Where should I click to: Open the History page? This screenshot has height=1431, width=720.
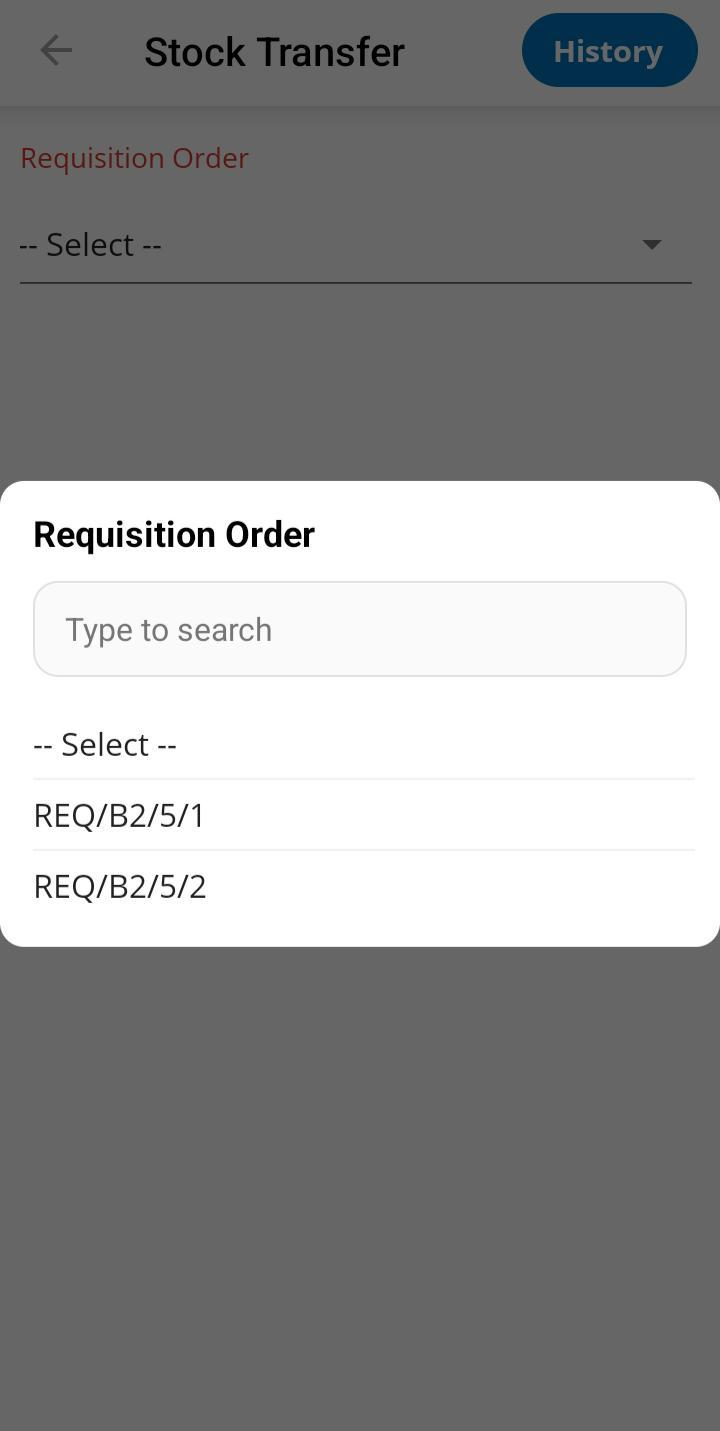coord(609,51)
